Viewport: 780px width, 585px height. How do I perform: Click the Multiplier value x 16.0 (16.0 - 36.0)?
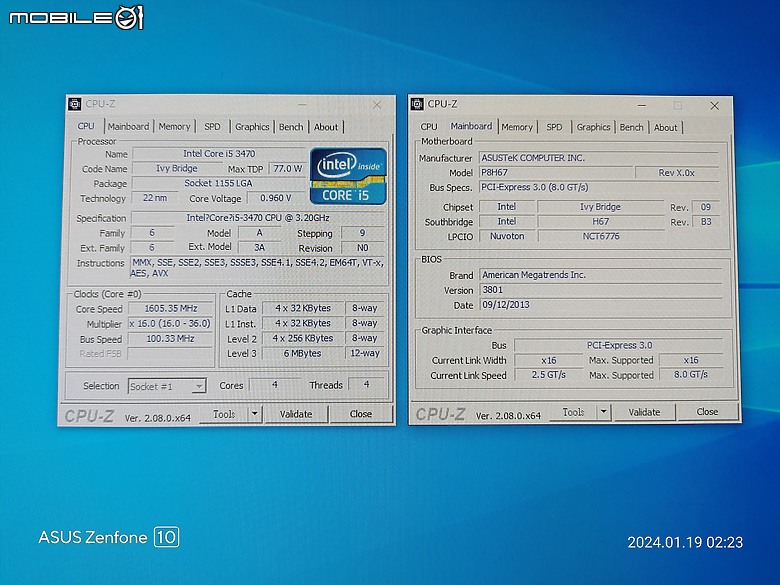(x=170, y=323)
